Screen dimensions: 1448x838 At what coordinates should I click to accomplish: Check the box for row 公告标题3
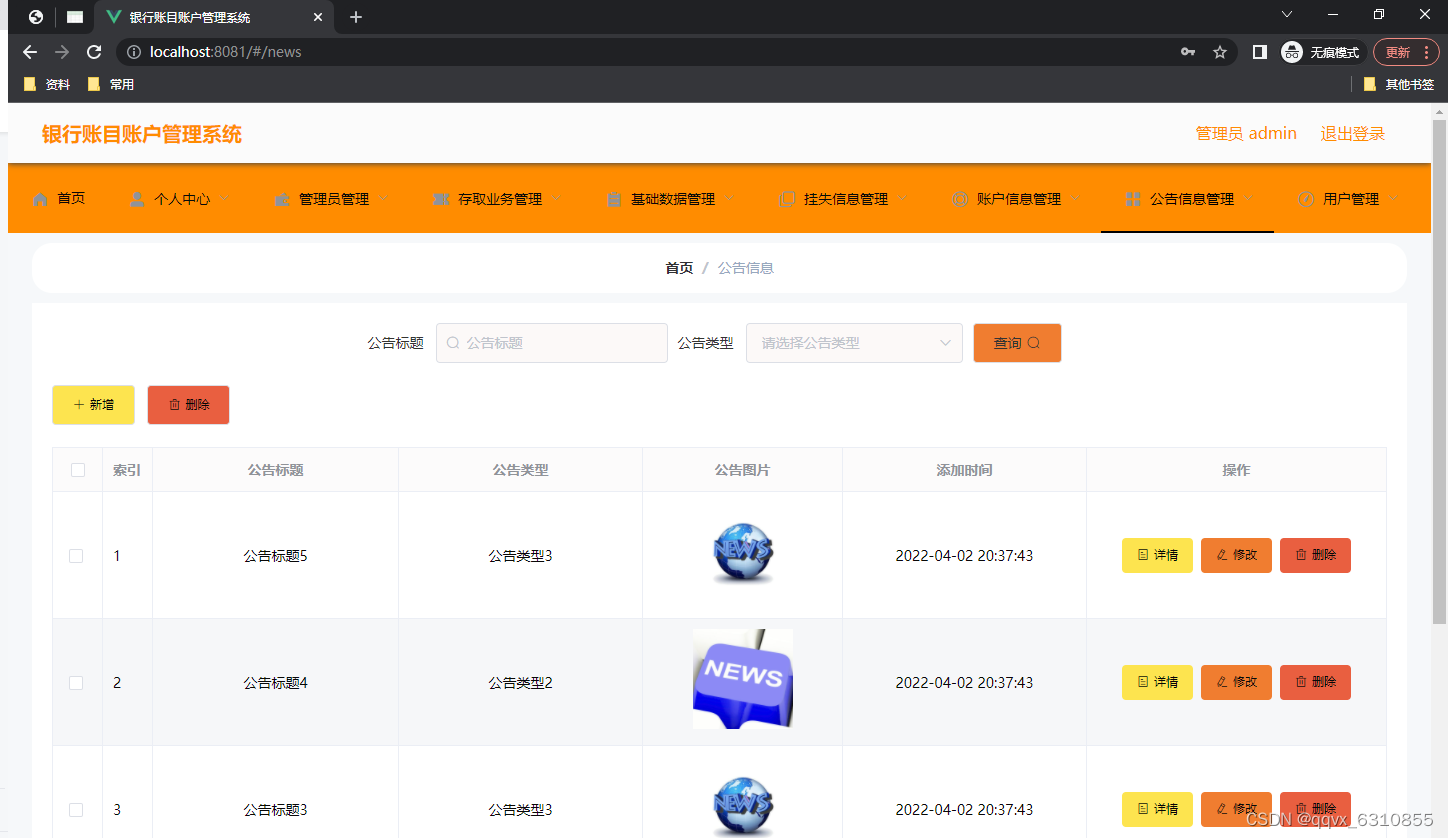point(76,810)
